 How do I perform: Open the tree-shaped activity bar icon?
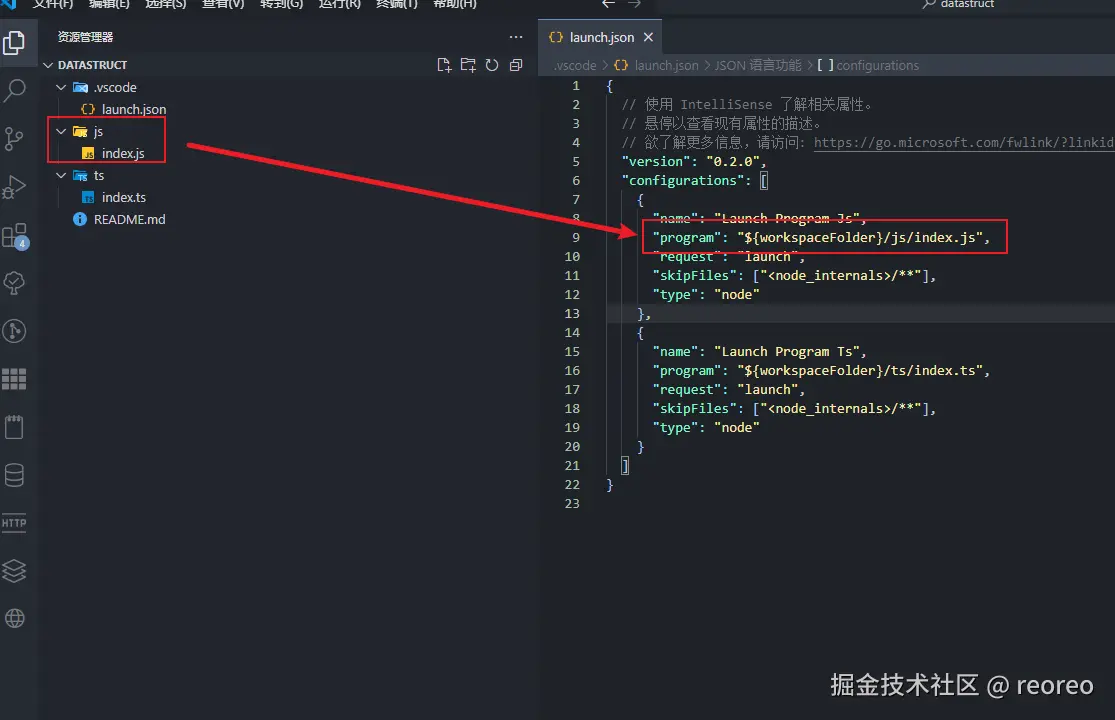click(x=14, y=283)
